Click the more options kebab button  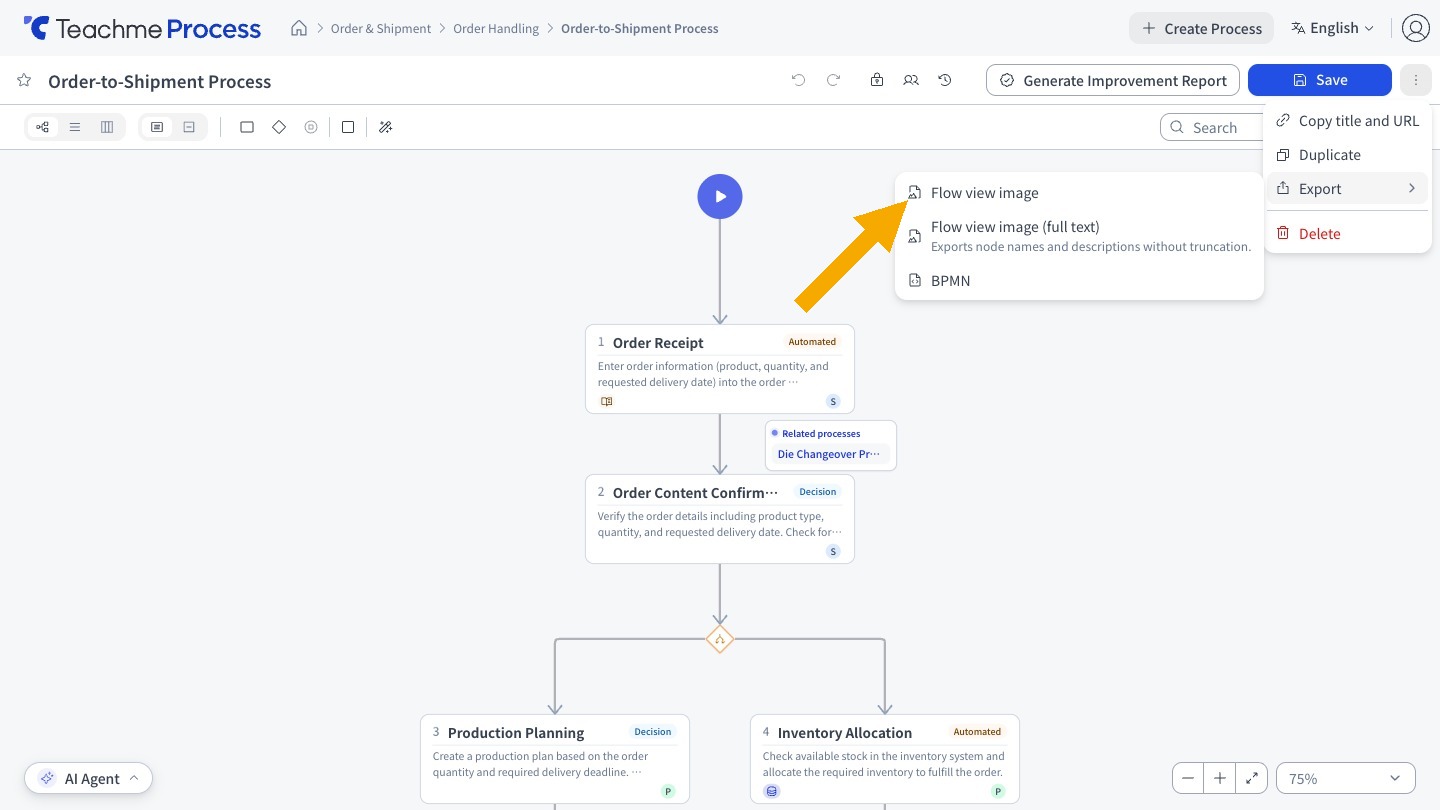(1416, 80)
